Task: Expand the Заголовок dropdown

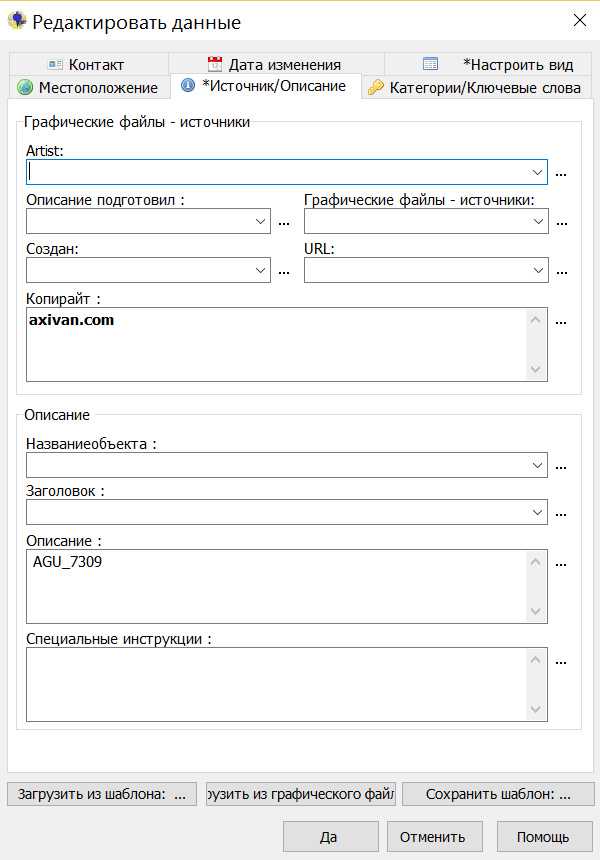Action: click(x=537, y=512)
